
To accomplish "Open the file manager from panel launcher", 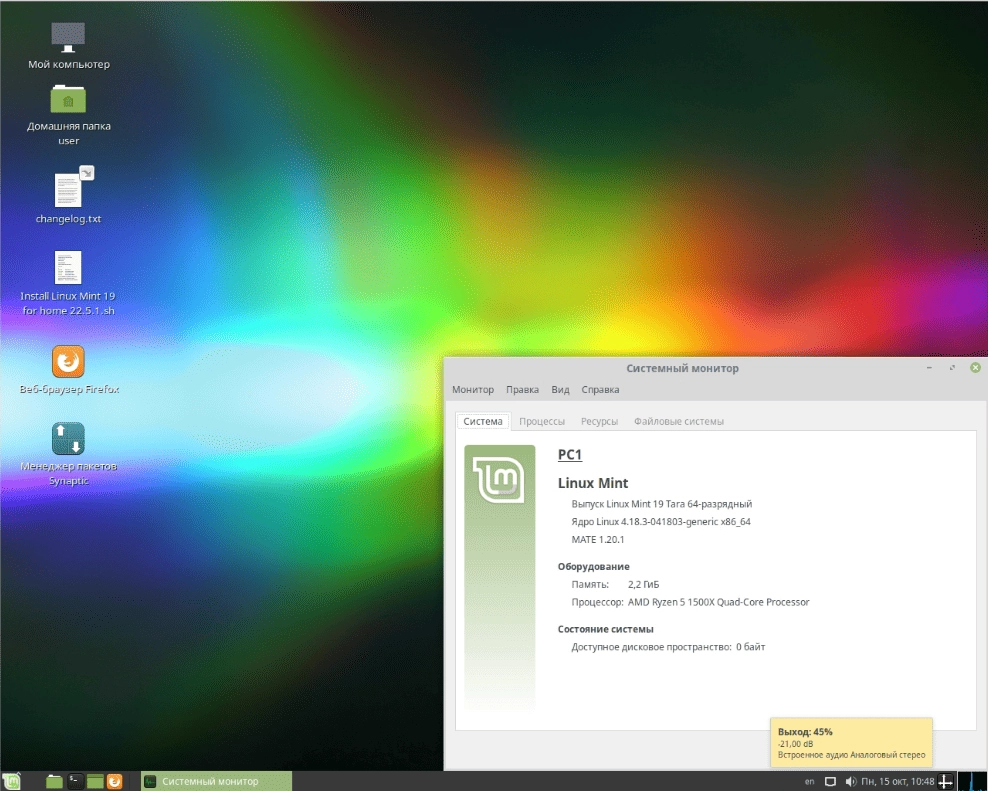I will [54, 782].
